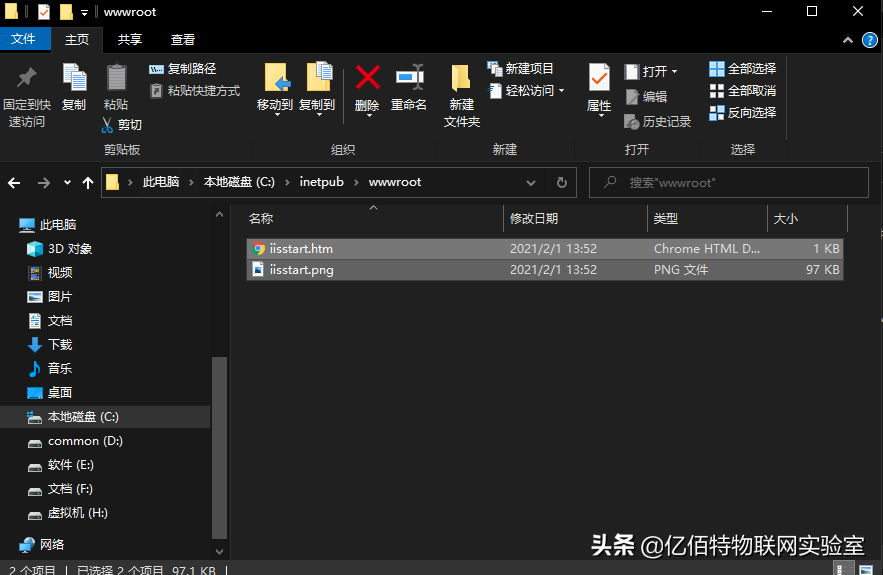
Task: Click the New Folder (新建文件夹) icon
Action: pos(461,78)
